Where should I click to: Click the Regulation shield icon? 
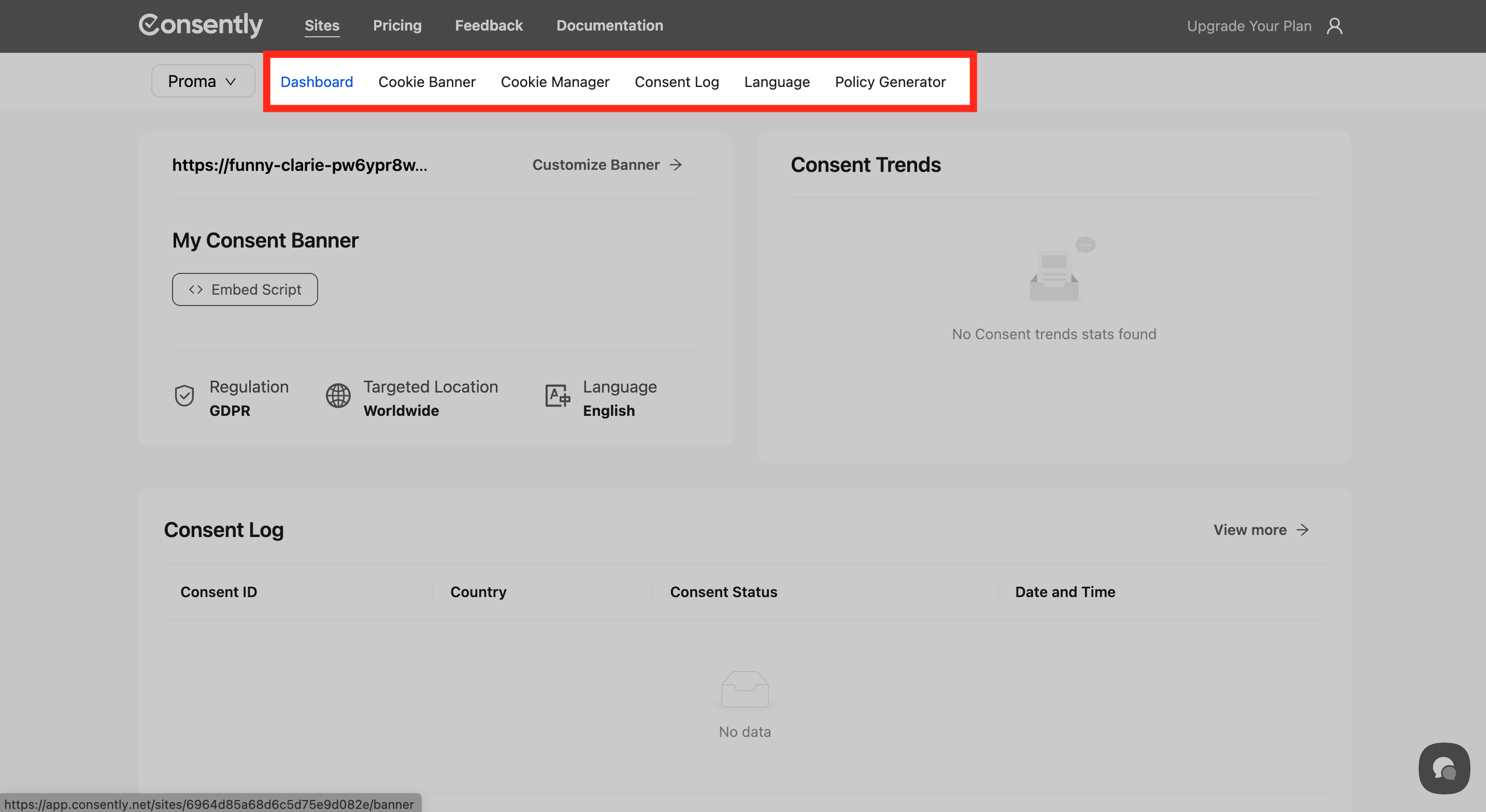coord(184,396)
